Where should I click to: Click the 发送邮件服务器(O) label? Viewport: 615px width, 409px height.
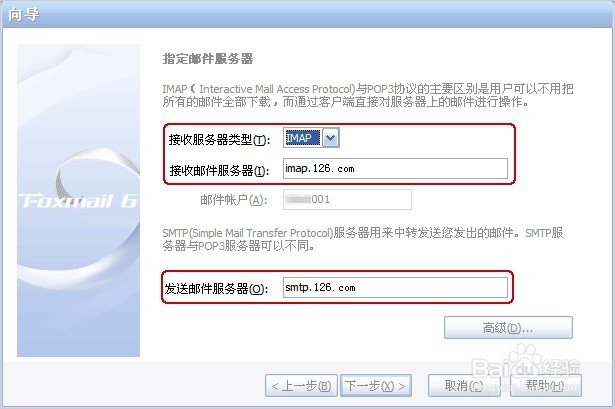point(216,289)
